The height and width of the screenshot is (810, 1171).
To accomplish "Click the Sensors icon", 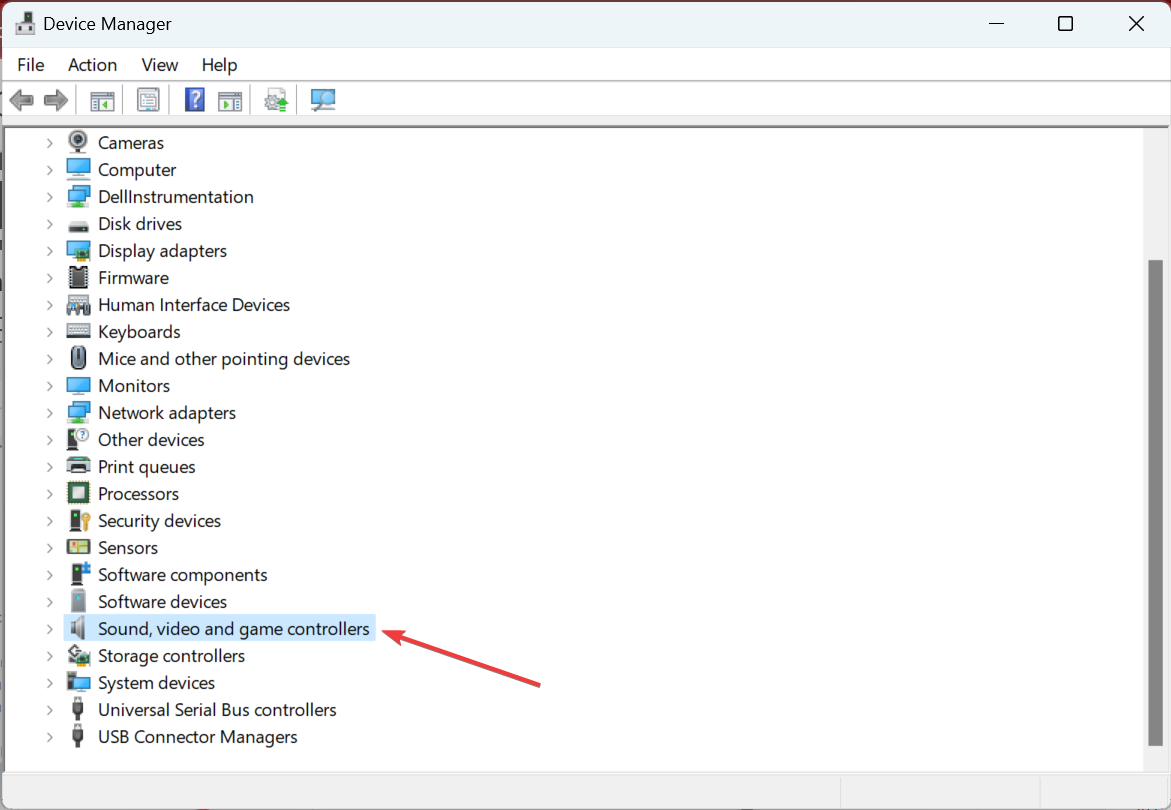I will (78, 547).
